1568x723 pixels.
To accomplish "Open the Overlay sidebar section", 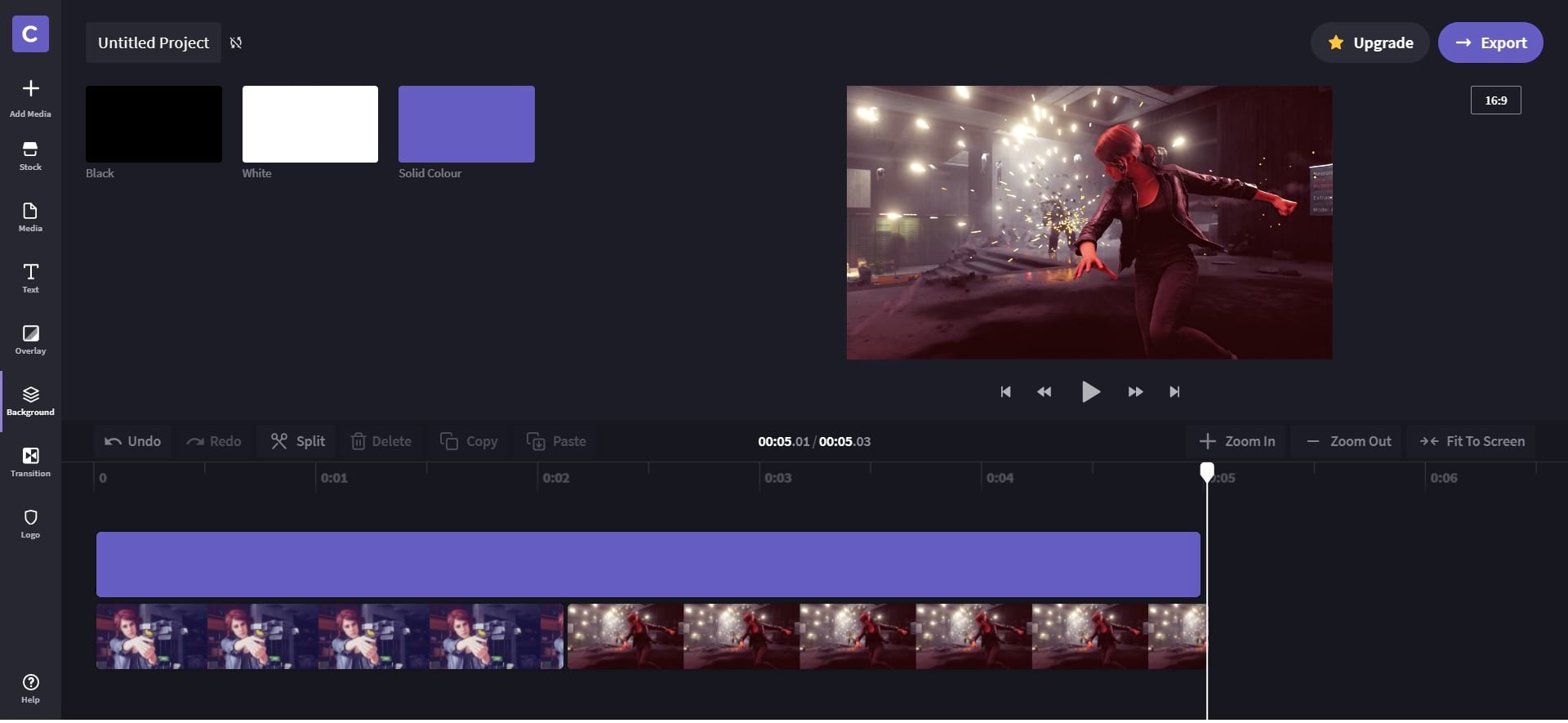I will point(30,340).
